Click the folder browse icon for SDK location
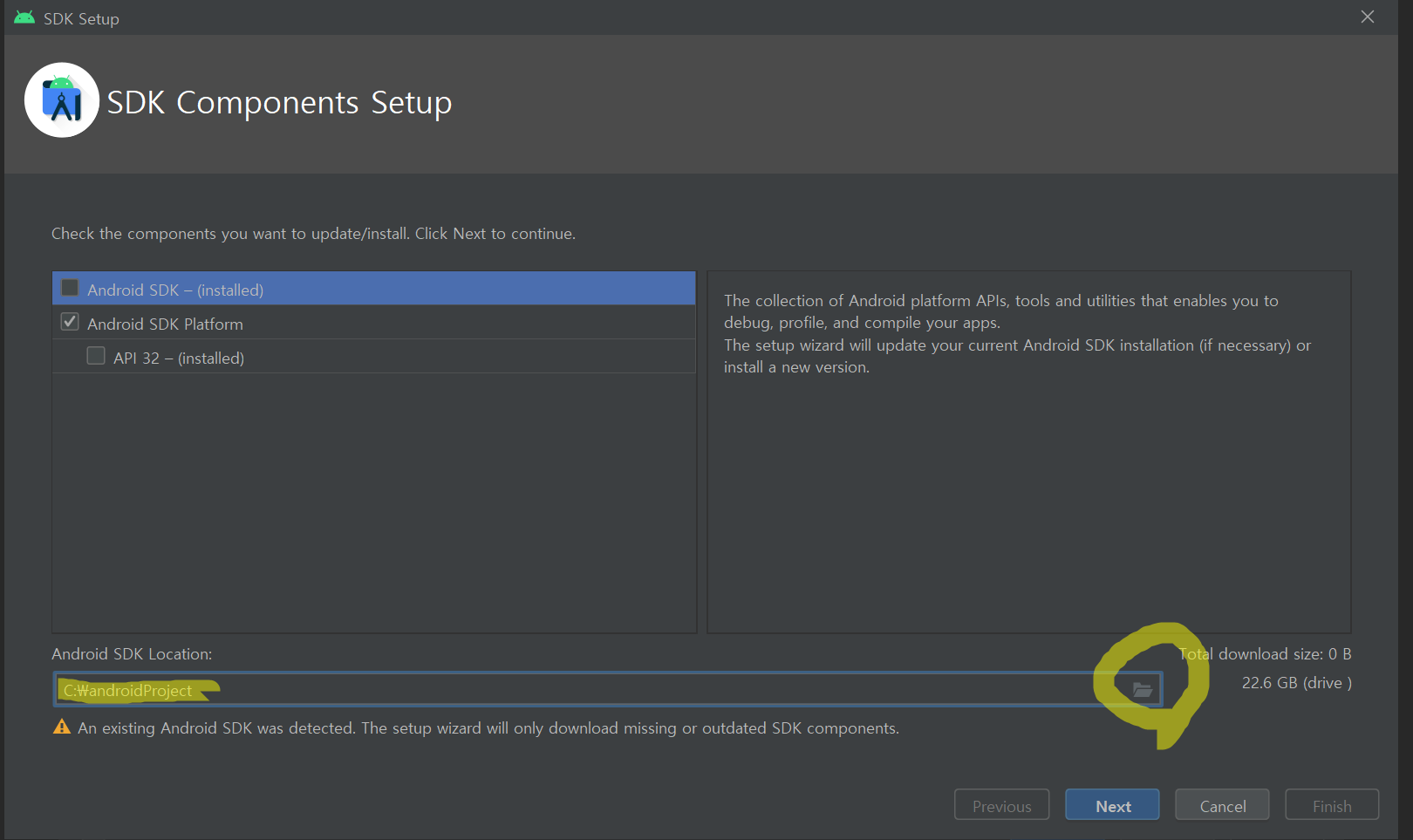 [x=1143, y=690]
